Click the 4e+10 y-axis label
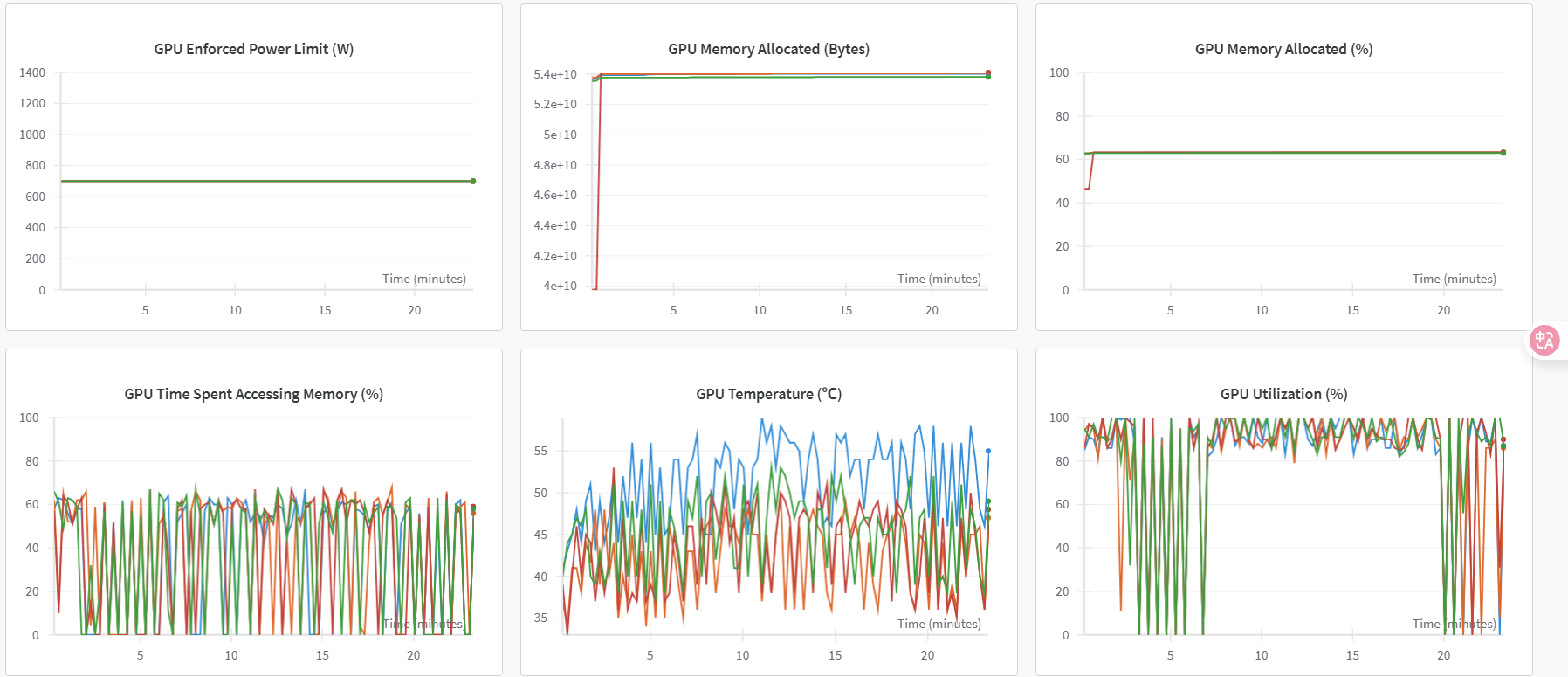The height and width of the screenshot is (677, 1568). (560, 286)
